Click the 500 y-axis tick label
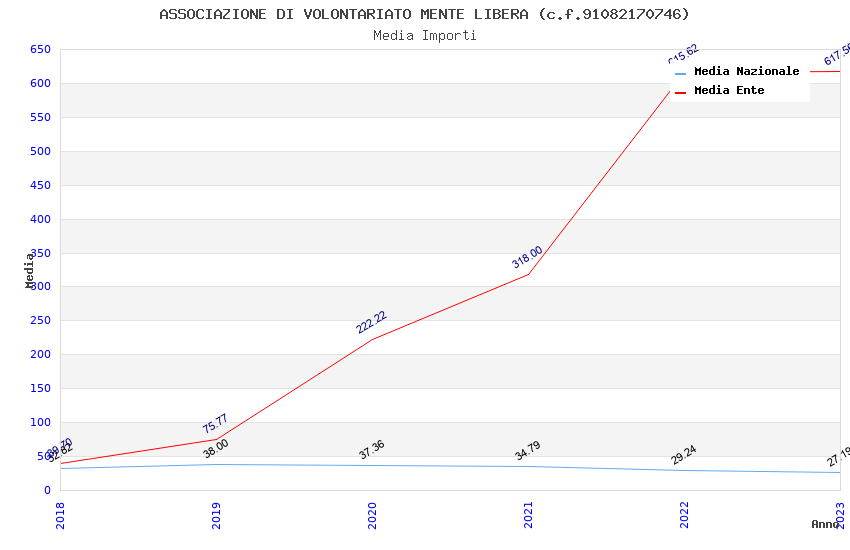This screenshot has height=550, width=850. 40,152
